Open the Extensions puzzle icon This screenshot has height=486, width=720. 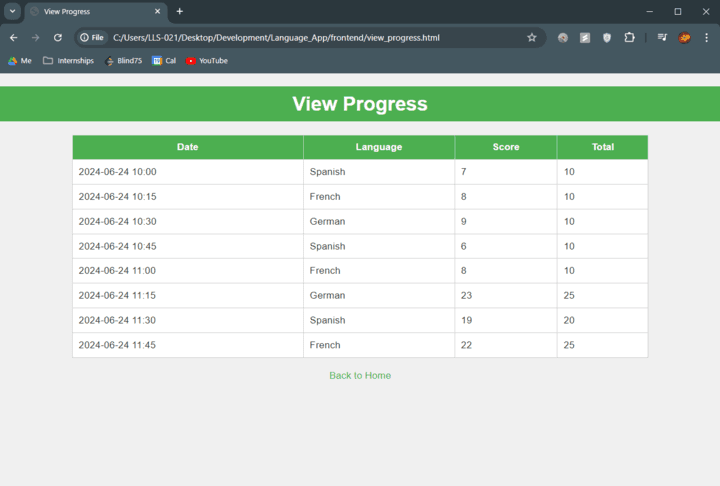point(630,38)
